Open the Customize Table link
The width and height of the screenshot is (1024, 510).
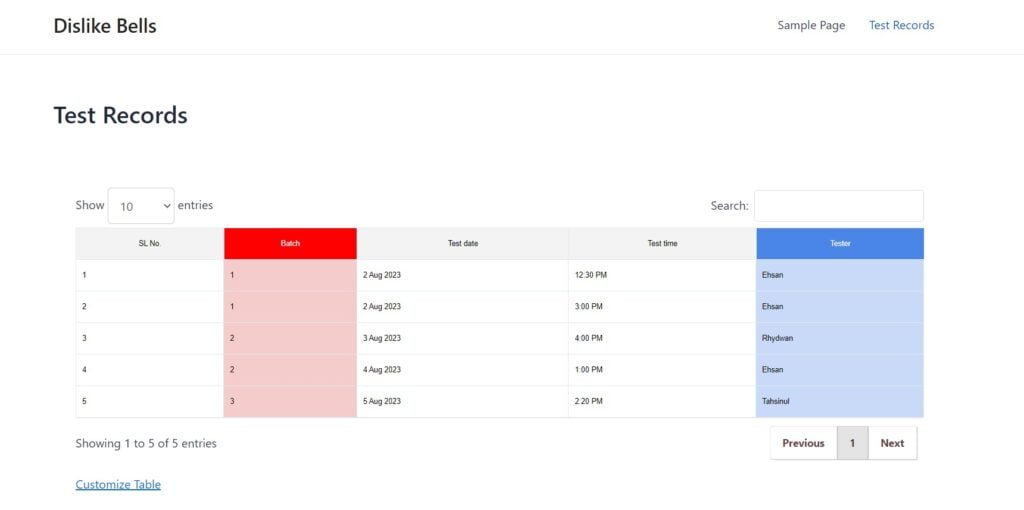[118, 485]
